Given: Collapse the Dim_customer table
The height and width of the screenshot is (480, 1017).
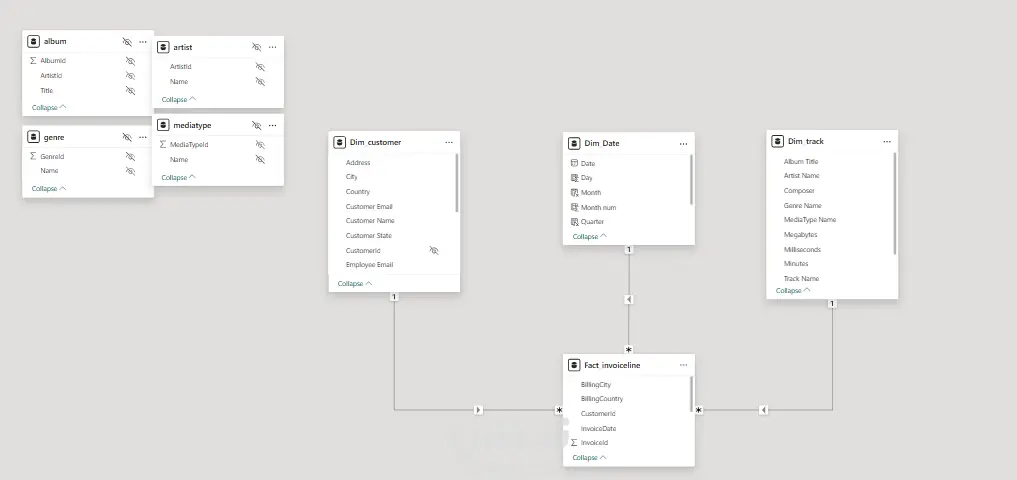Looking at the screenshot, I should coord(355,283).
